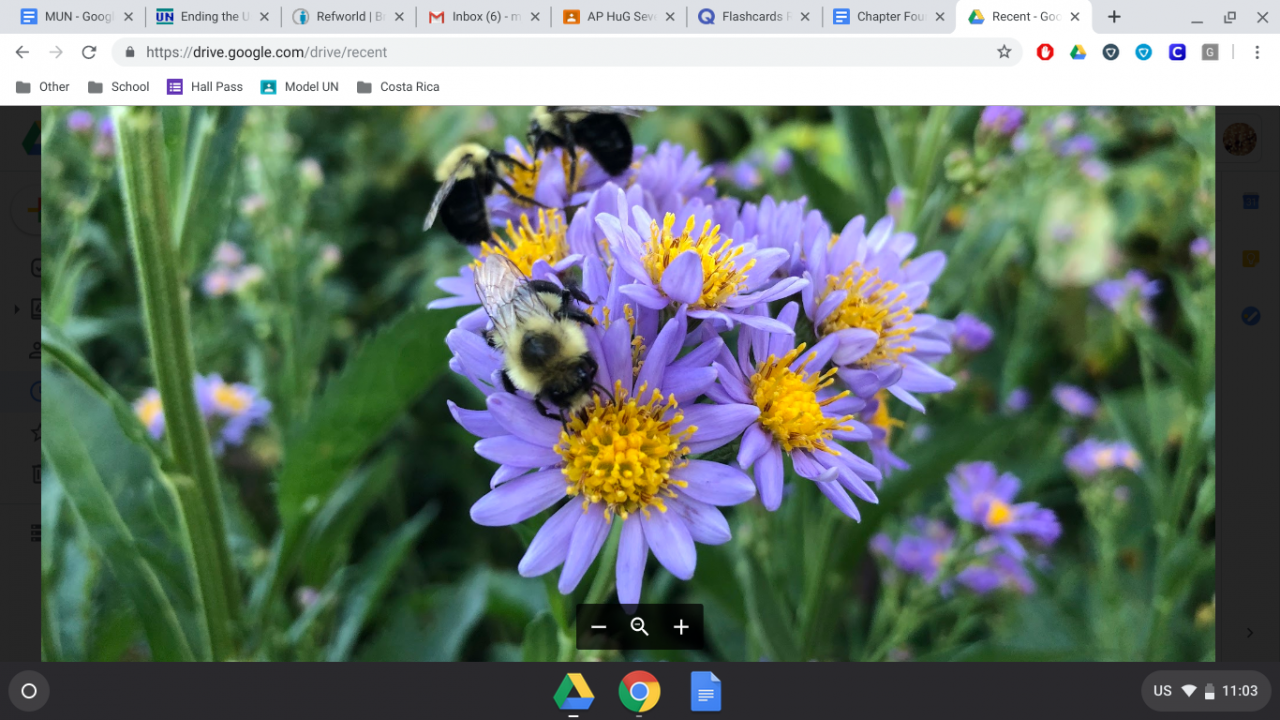Switch to the Chapter Four tab
The height and width of the screenshot is (720, 1280).
click(887, 17)
